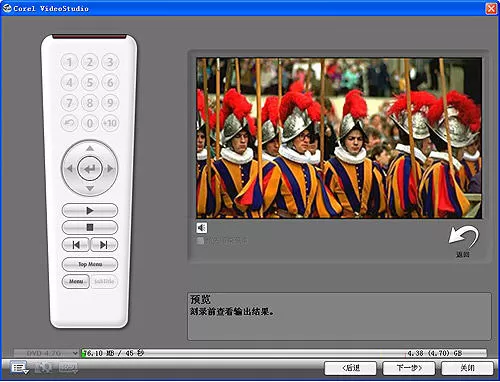Viewport: 500px width, 382px height.
Task: Click the Top Menu remote button
Action: pyautogui.click(x=90, y=264)
